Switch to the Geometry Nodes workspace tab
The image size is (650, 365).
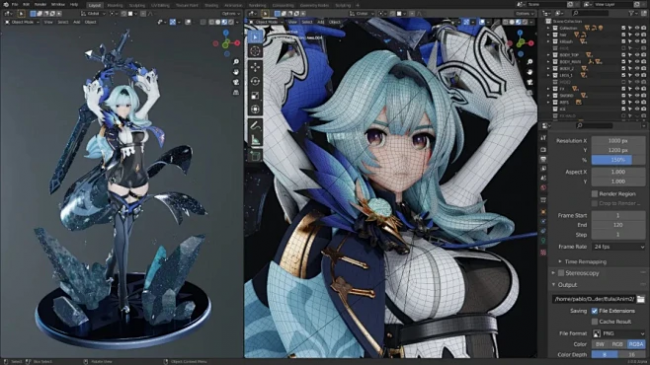[314, 5]
